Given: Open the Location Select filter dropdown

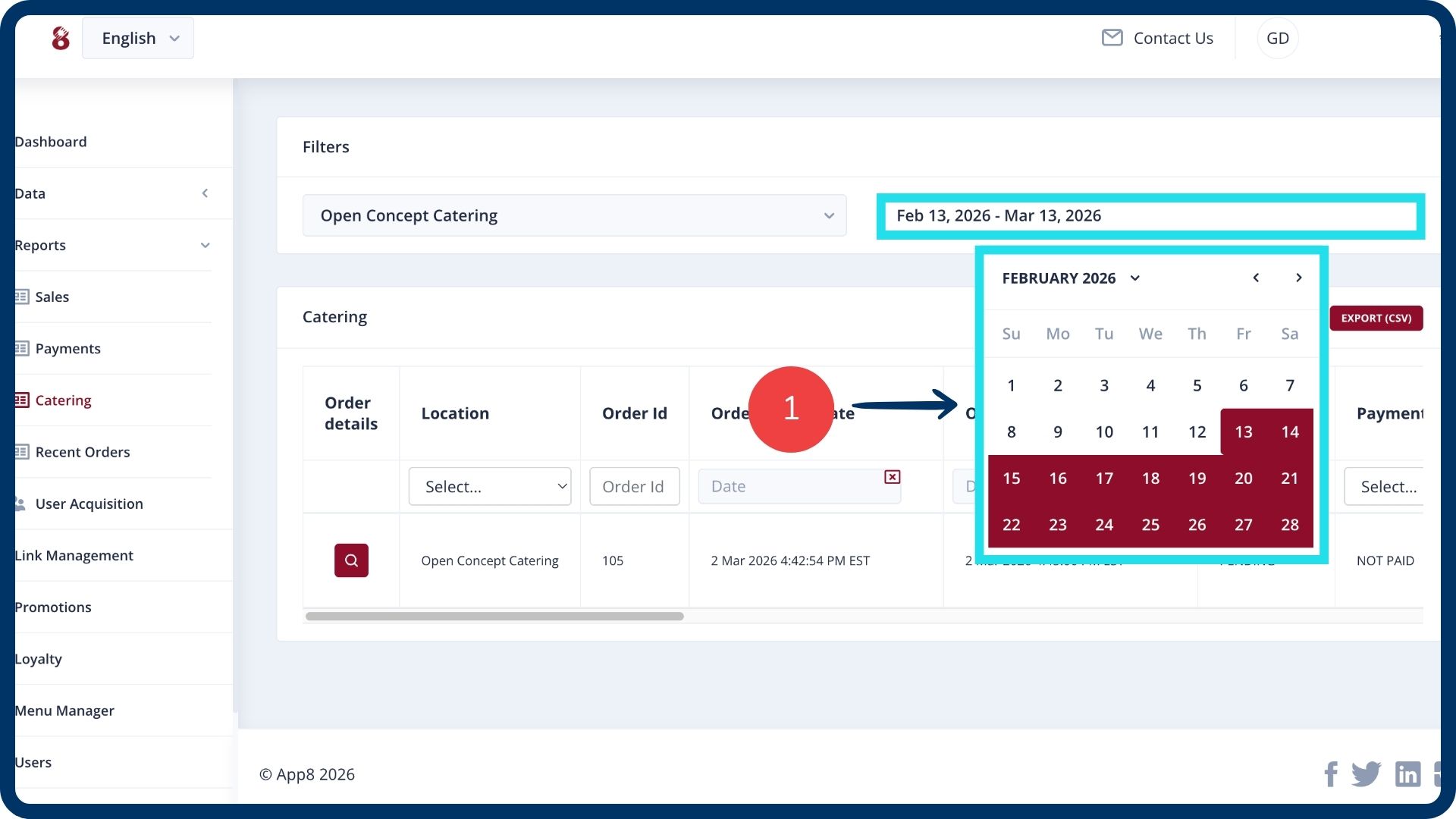Looking at the screenshot, I should (x=489, y=486).
